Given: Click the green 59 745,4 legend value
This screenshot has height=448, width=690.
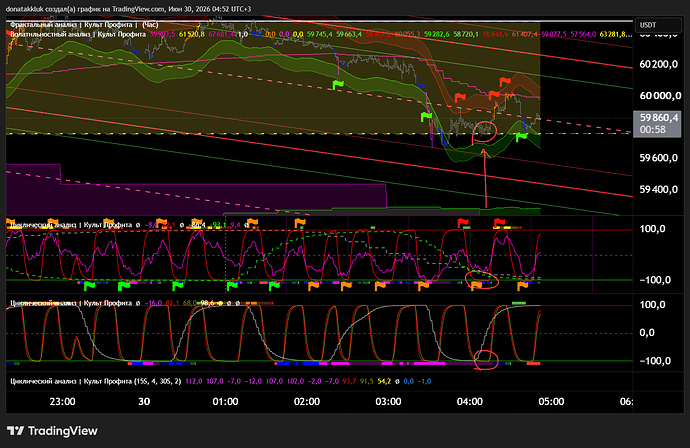Looking at the screenshot, I should pos(319,34).
